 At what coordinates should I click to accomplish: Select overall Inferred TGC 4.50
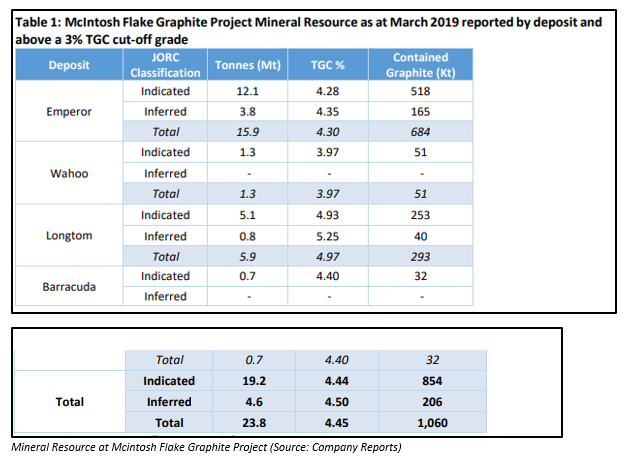click(x=336, y=402)
